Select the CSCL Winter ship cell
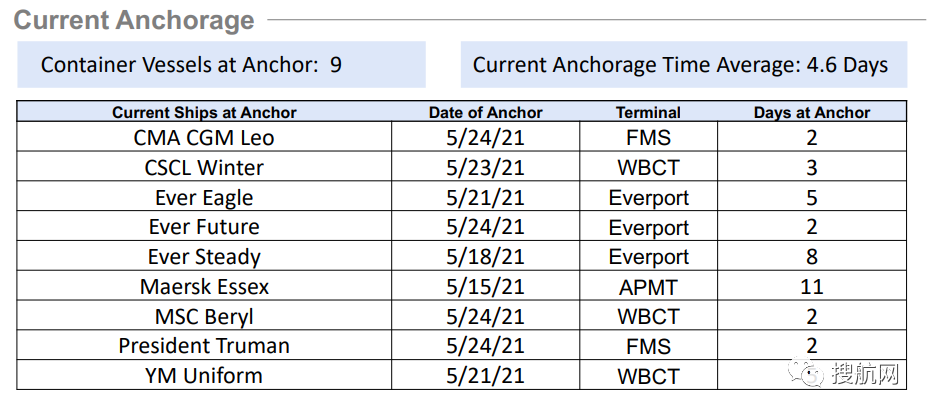Viewport: 929px width, 414px height. coord(204,167)
